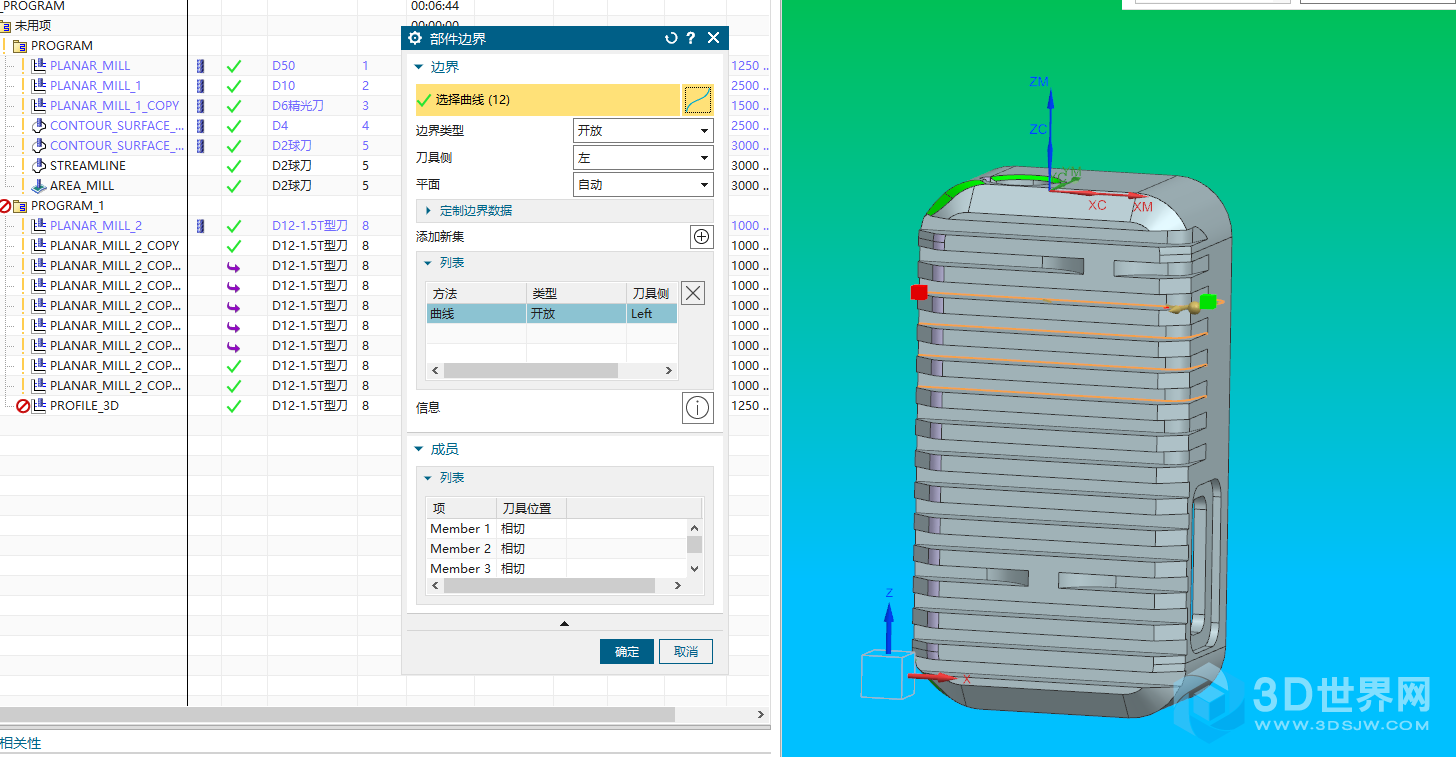Open the 刀具侧 dropdown showing 左
Screen dimensions: 1456x757
pyautogui.click(x=643, y=157)
